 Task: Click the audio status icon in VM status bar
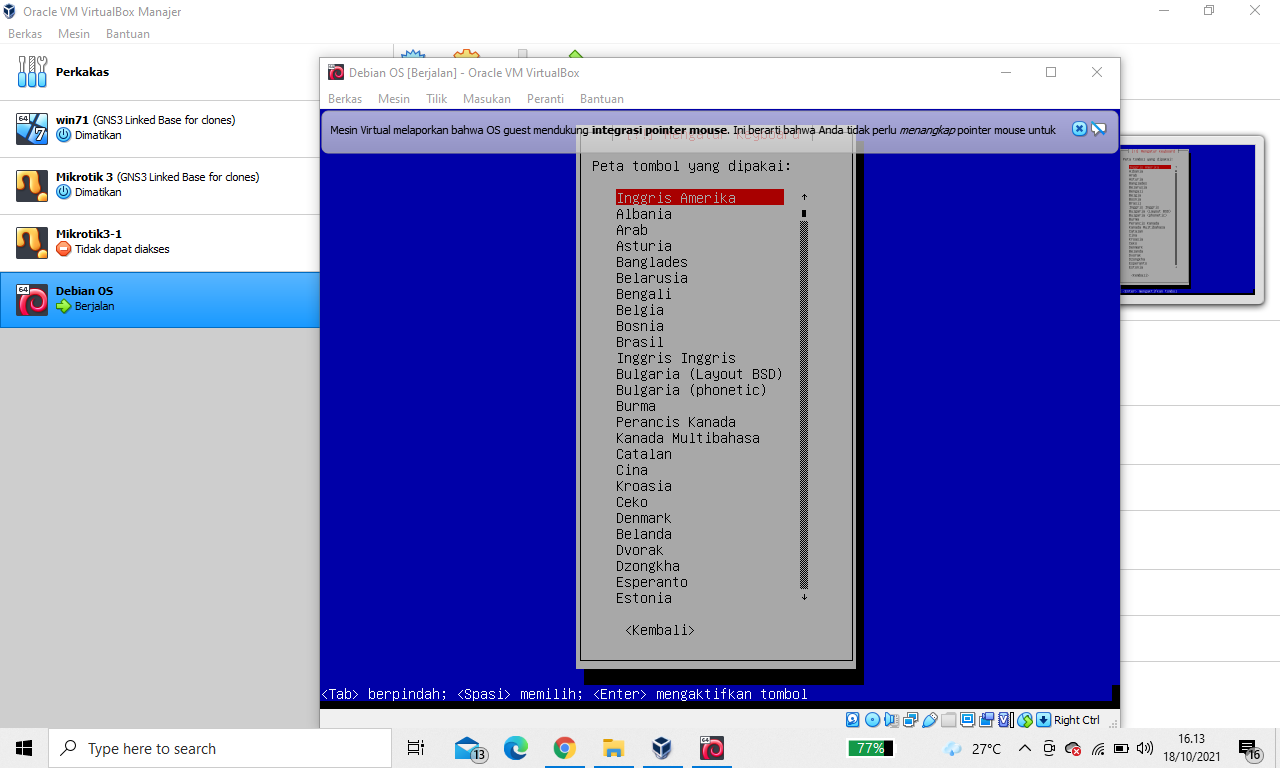pos(891,720)
